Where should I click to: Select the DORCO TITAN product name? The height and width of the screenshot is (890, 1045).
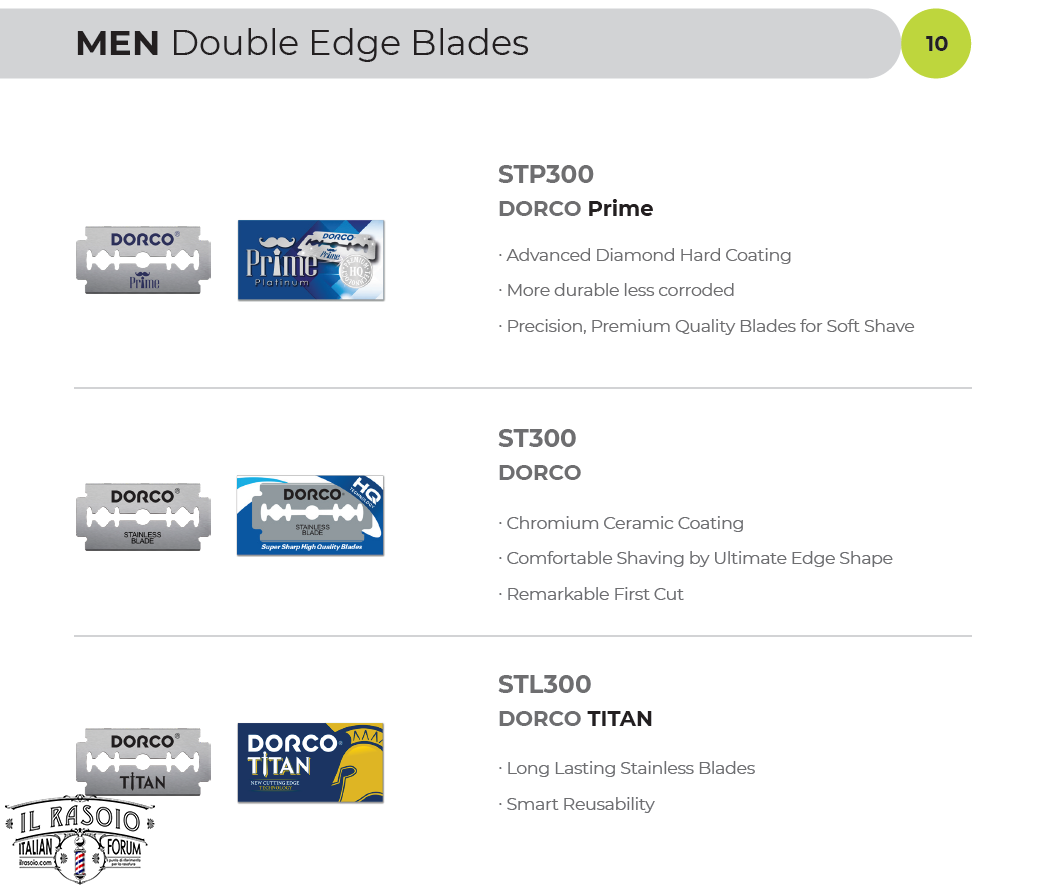tap(575, 718)
